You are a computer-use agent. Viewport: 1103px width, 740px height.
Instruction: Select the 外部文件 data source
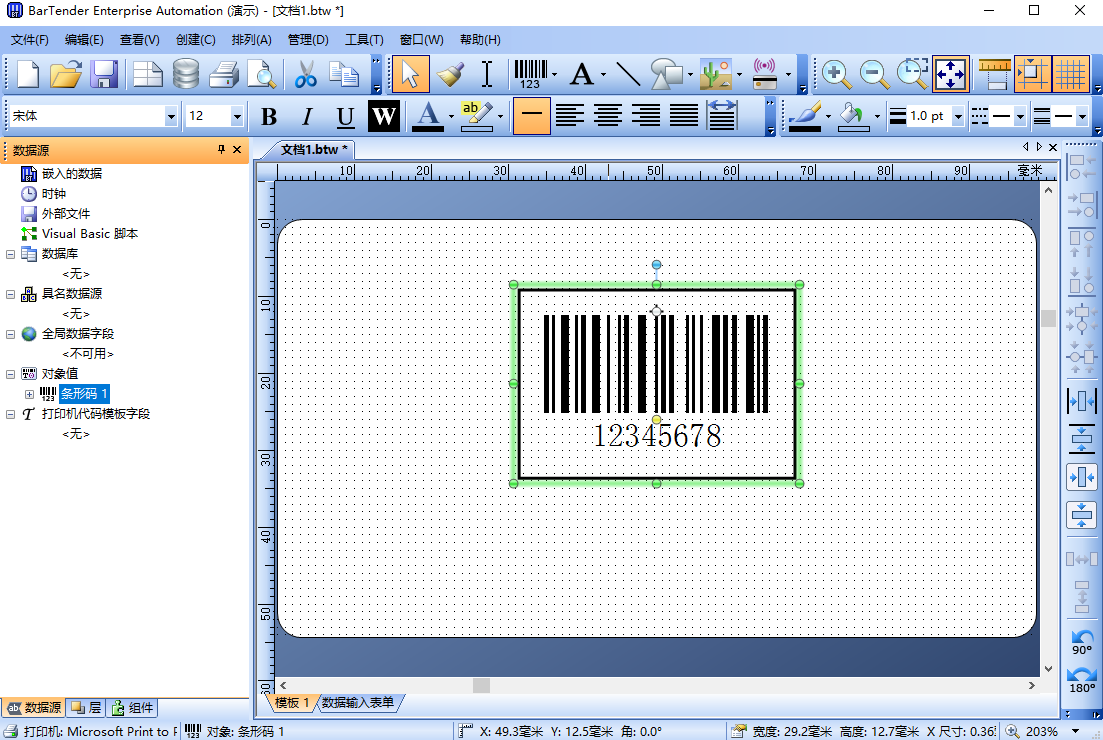(65, 213)
